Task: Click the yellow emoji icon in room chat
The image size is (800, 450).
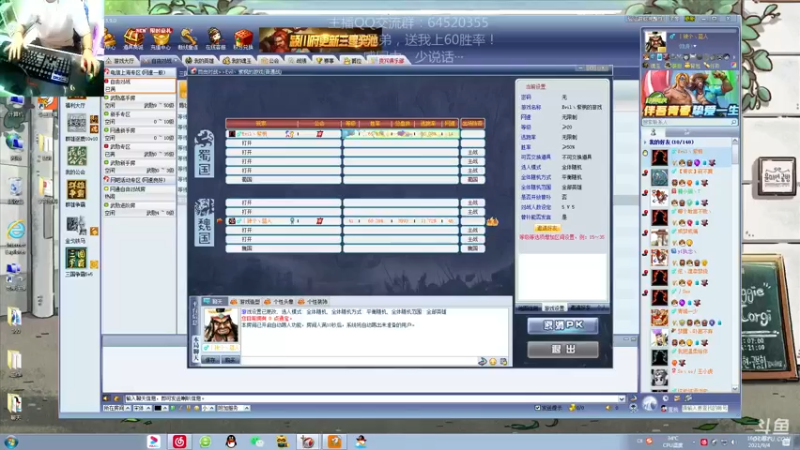Action: (493, 362)
